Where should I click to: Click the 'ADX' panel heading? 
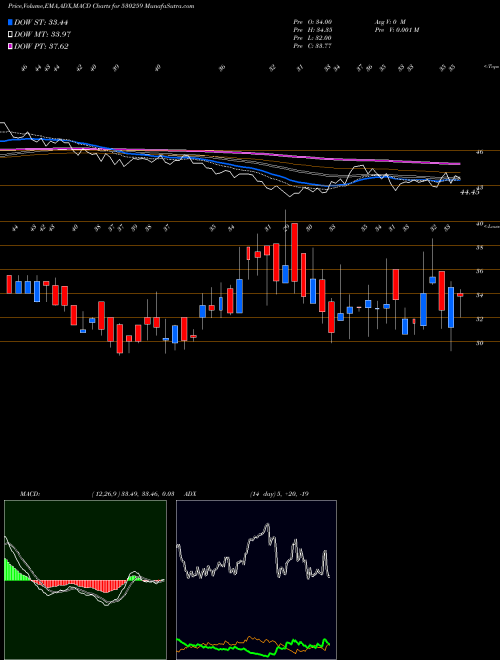(190, 494)
